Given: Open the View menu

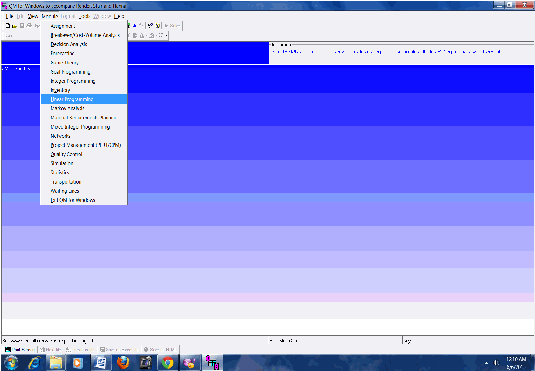Looking at the screenshot, I should click(32, 16).
